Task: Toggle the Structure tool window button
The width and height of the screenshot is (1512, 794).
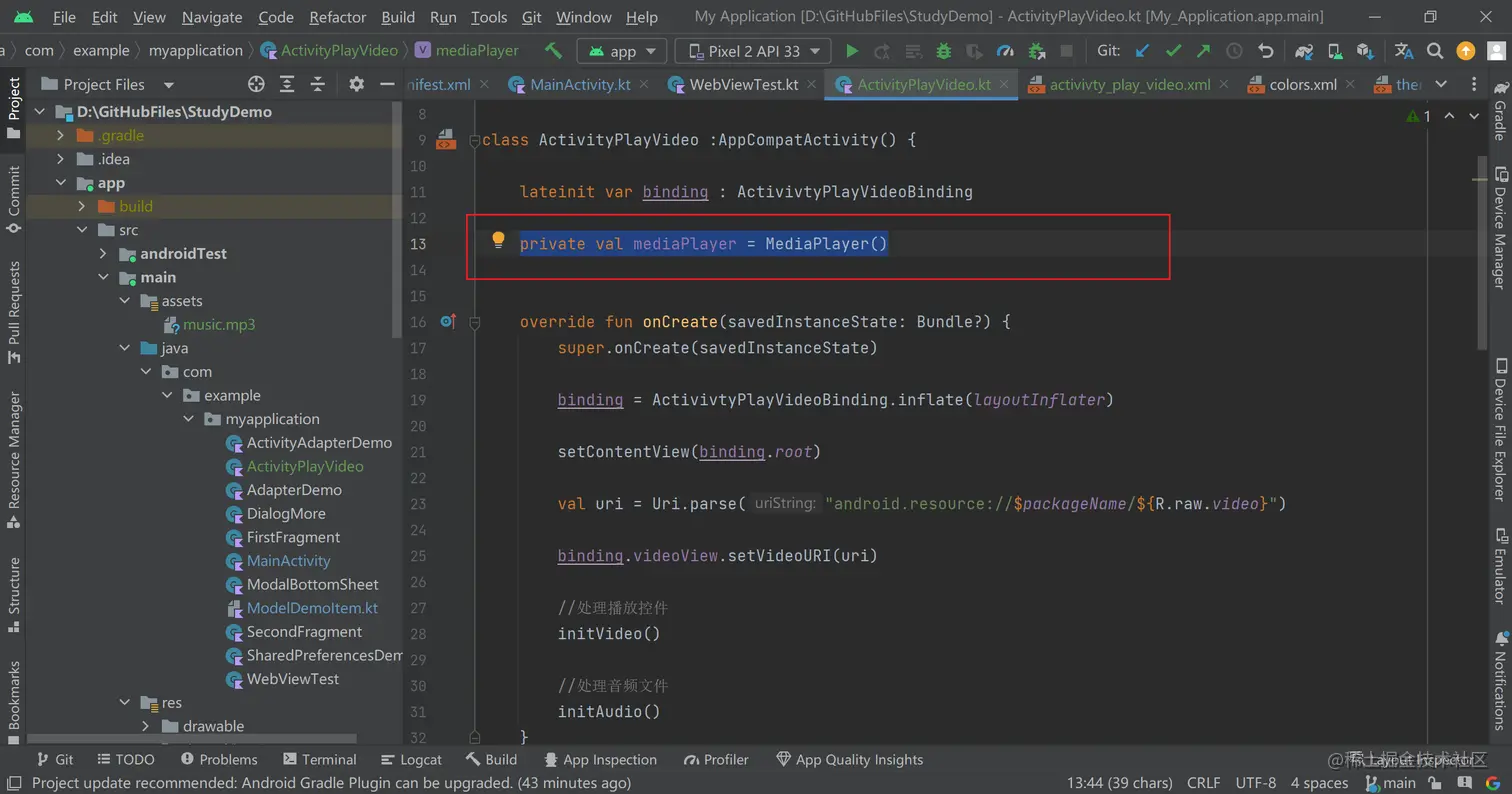Action: (x=13, y=594)
